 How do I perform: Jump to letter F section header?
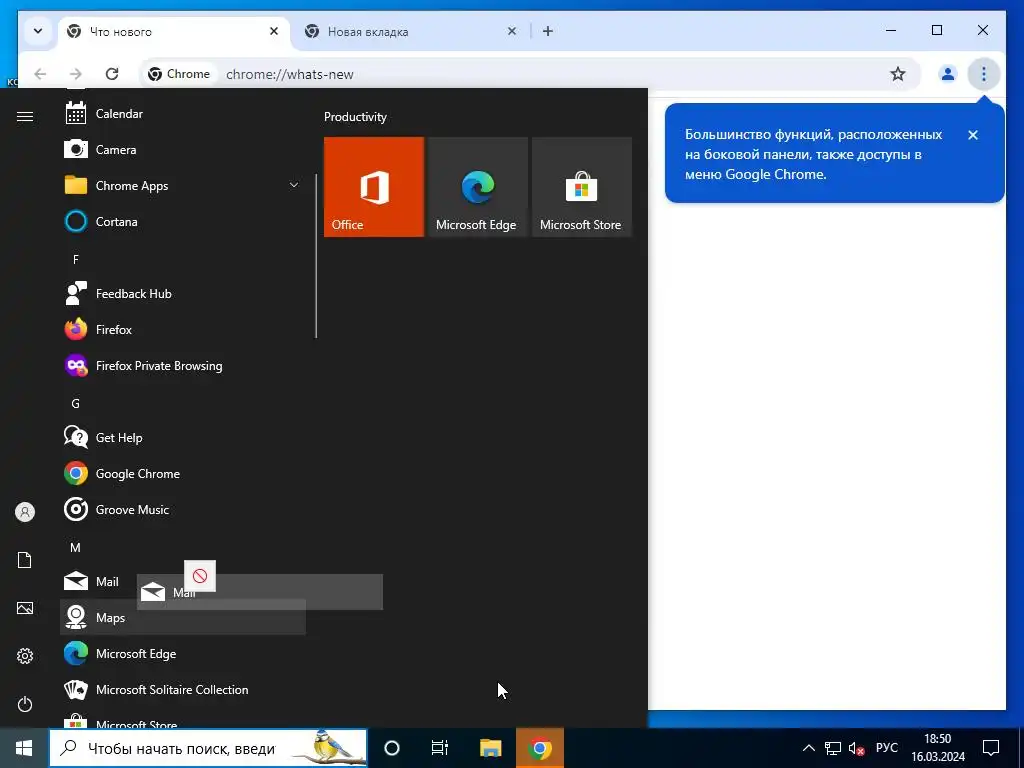coord(76,259)
